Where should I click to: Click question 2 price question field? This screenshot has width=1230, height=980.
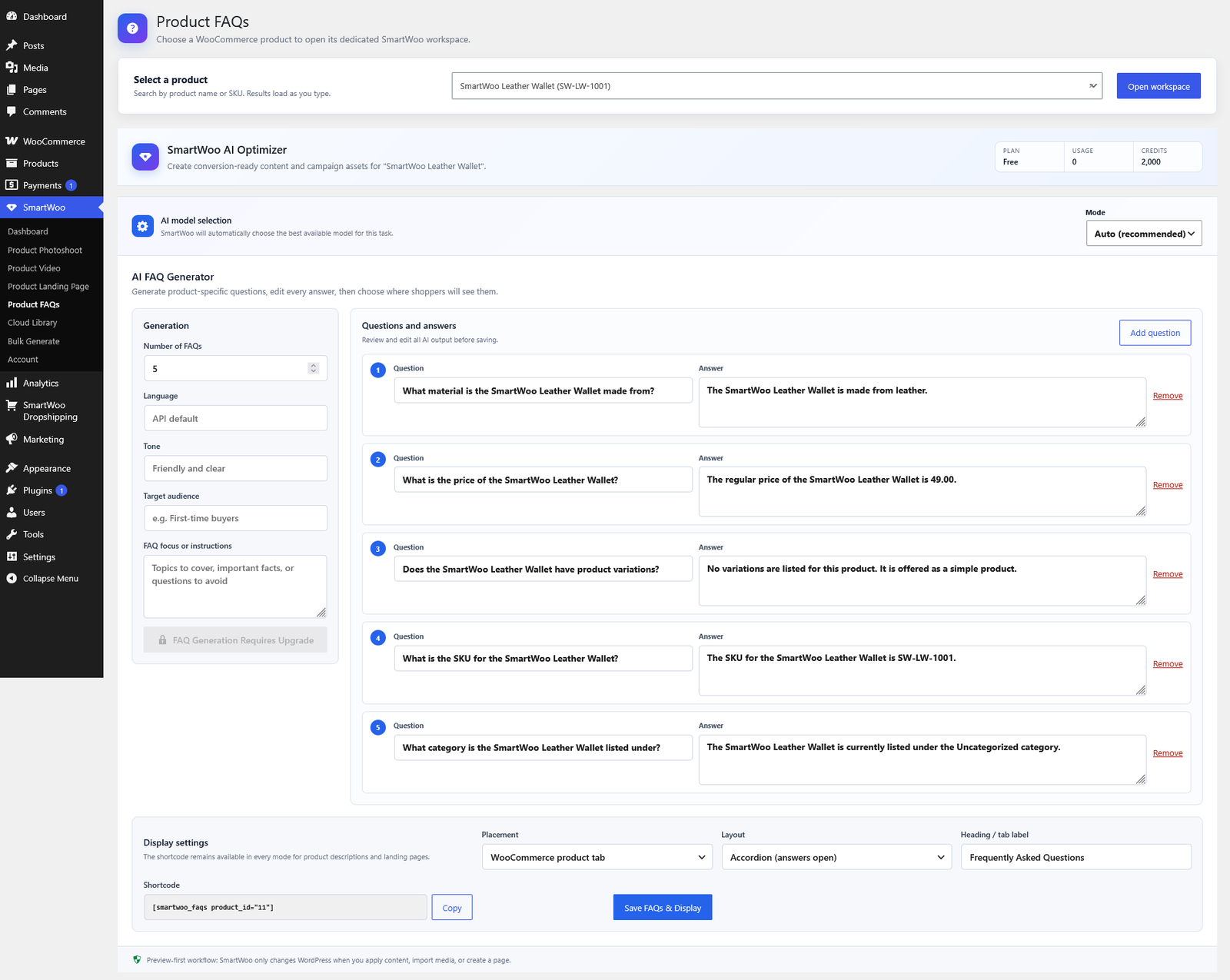[x=543, y=480]
